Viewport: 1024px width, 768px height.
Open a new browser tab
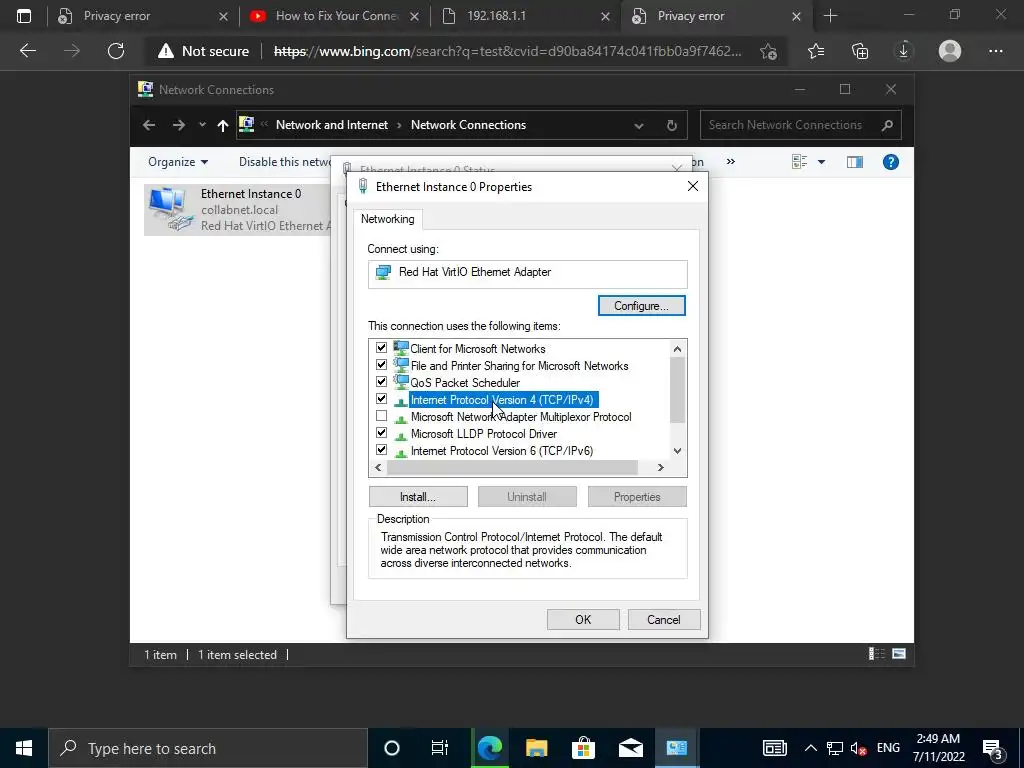point(831,16)
